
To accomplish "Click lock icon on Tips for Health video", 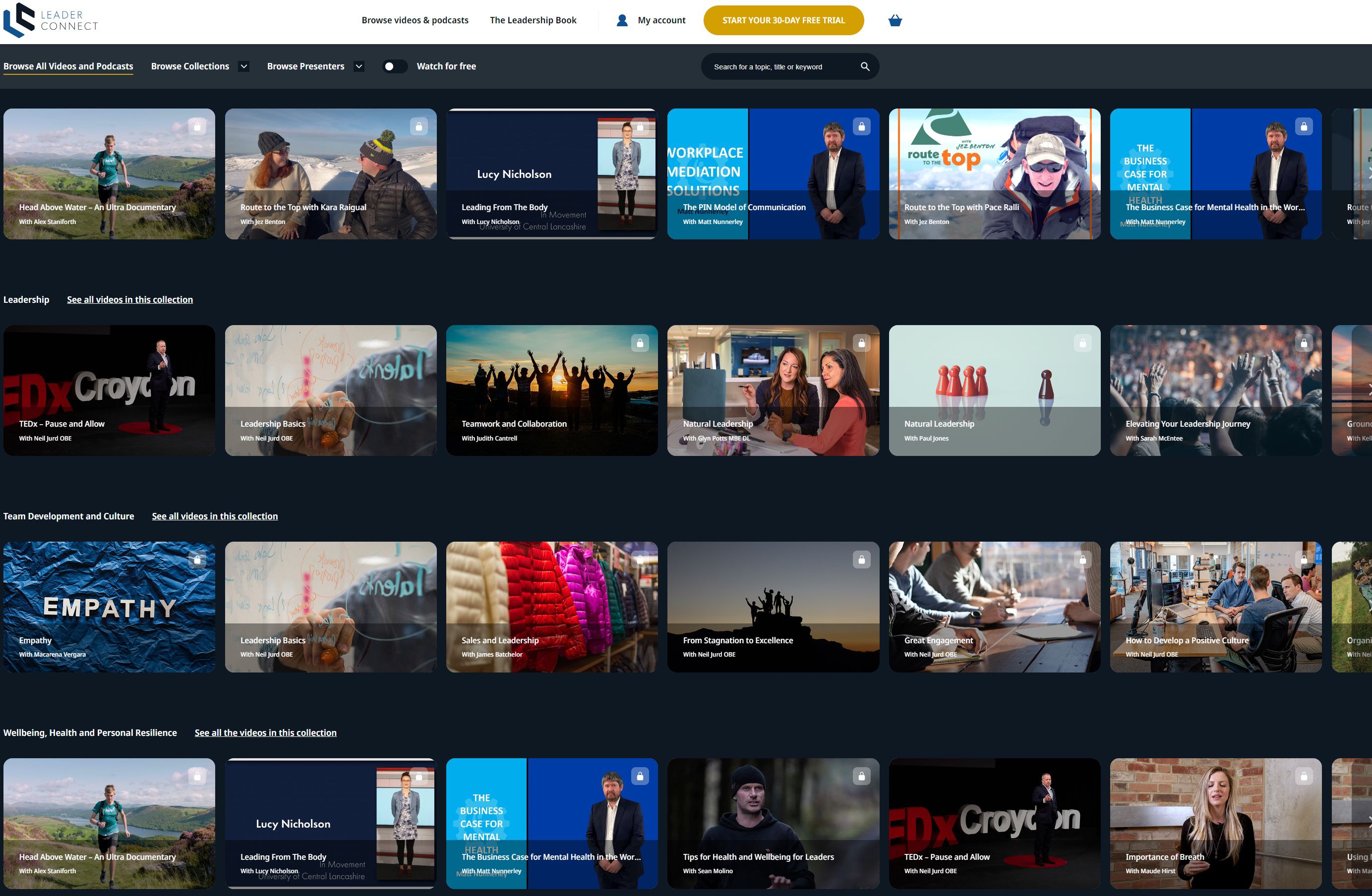I will 861,776.
